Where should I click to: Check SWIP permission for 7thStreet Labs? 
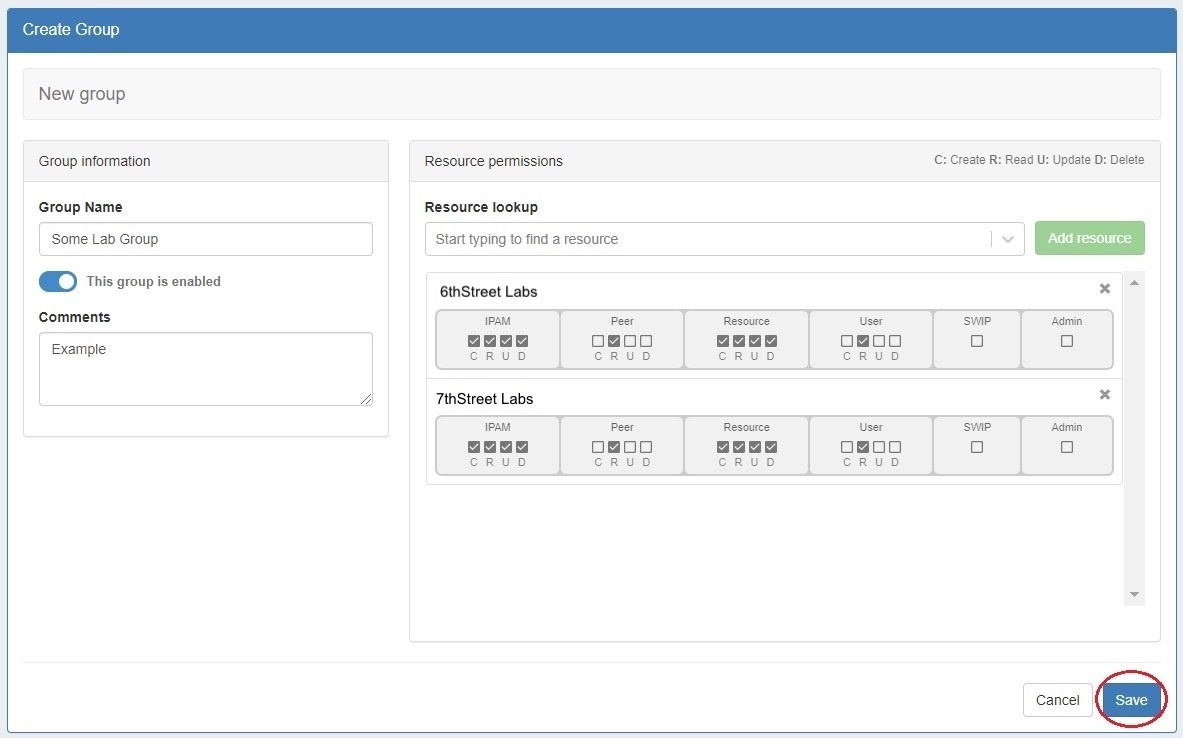pyautogui.click(x=977, y=447)
